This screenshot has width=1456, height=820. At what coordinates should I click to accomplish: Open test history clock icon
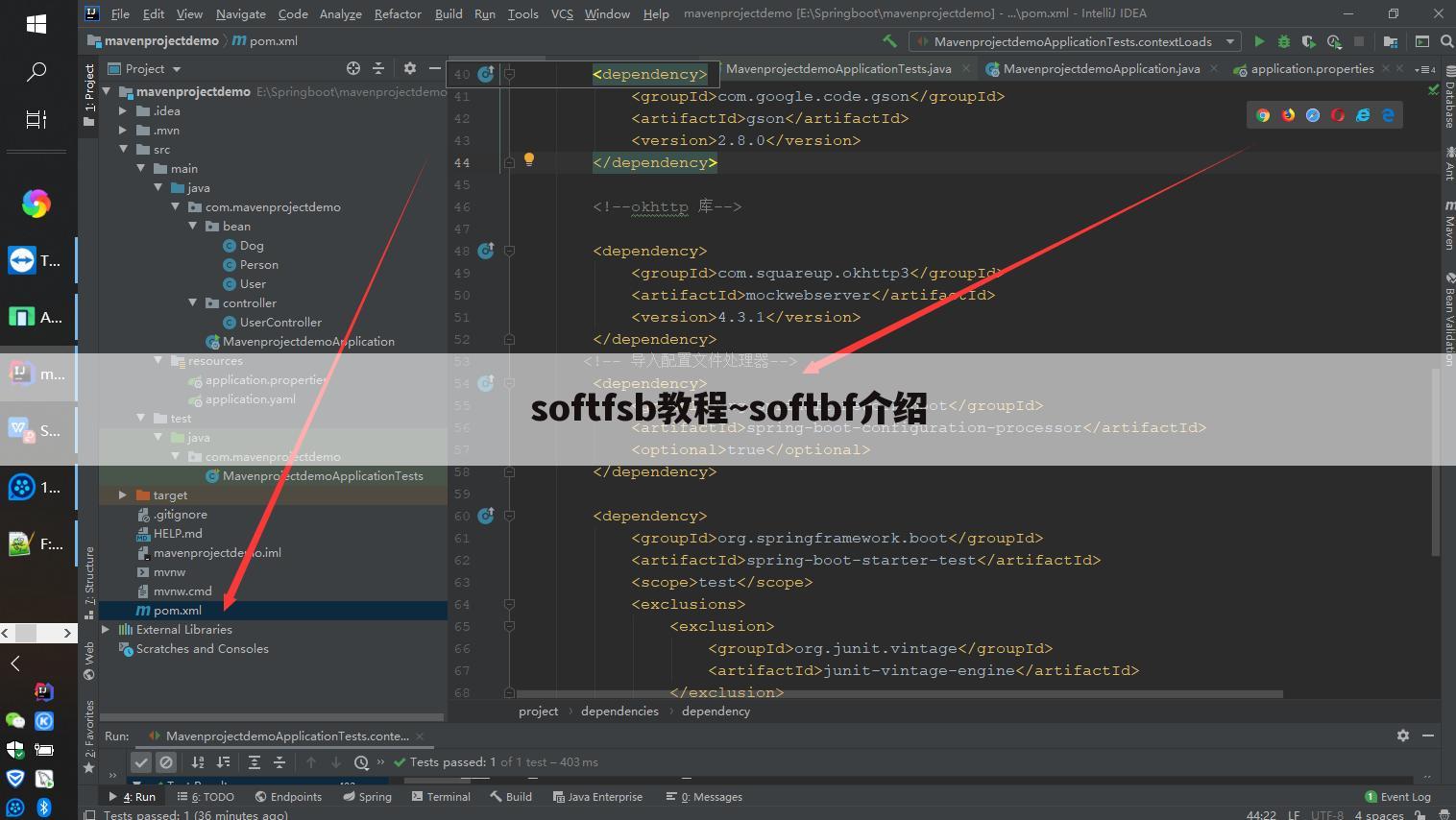tap(361, 762)
